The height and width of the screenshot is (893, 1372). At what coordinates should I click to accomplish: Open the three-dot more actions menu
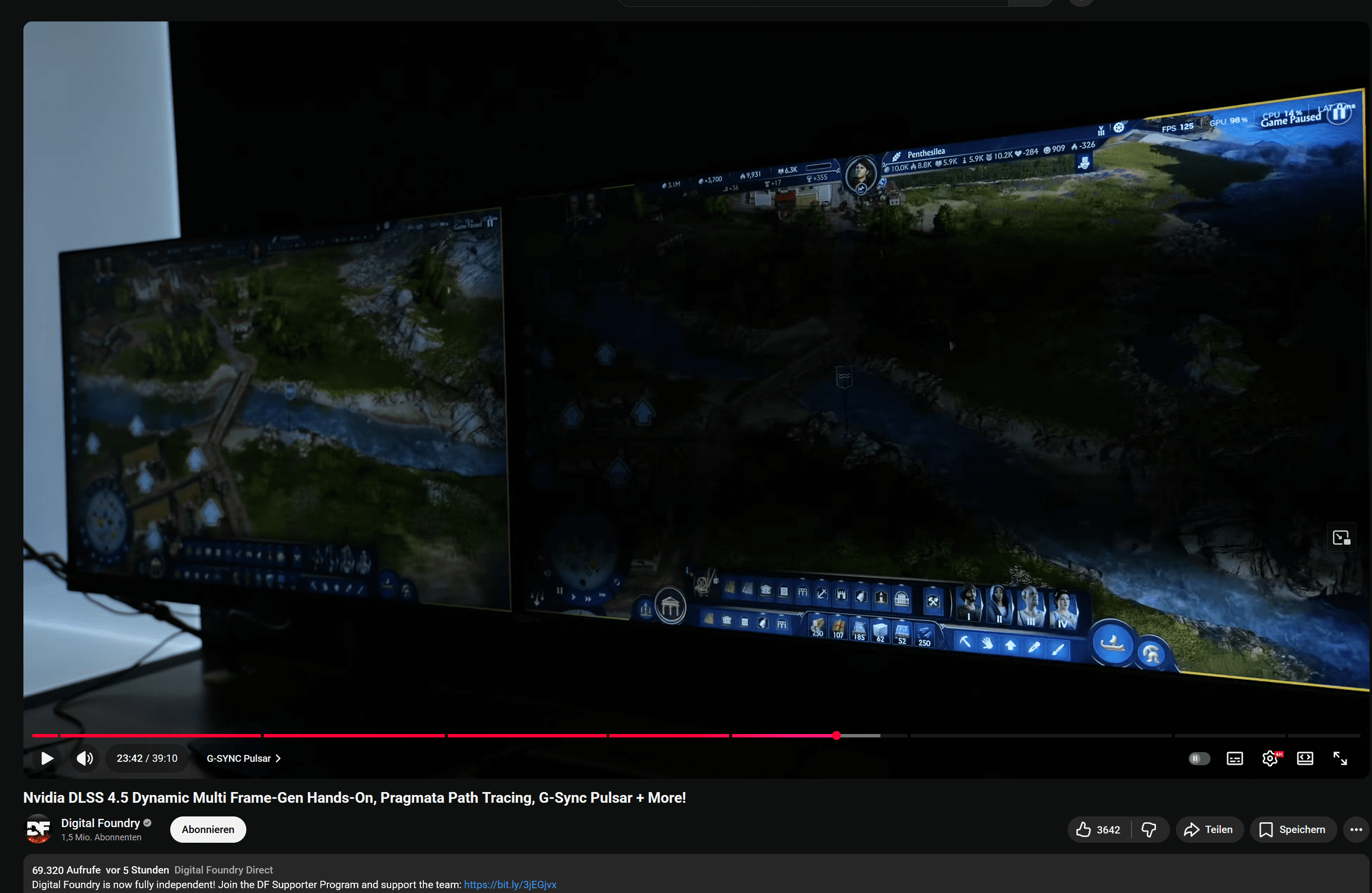(1356, 829)
